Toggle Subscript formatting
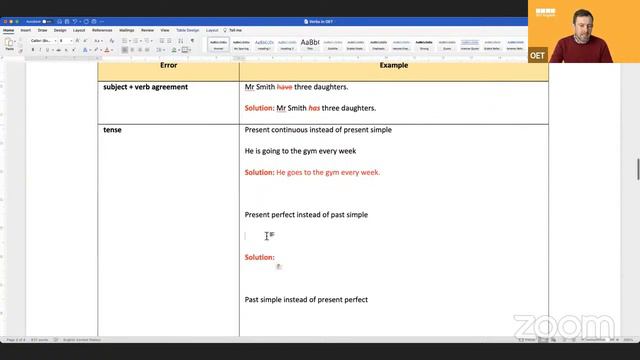The height and width of the screenshot is (360, 640). 66,50
